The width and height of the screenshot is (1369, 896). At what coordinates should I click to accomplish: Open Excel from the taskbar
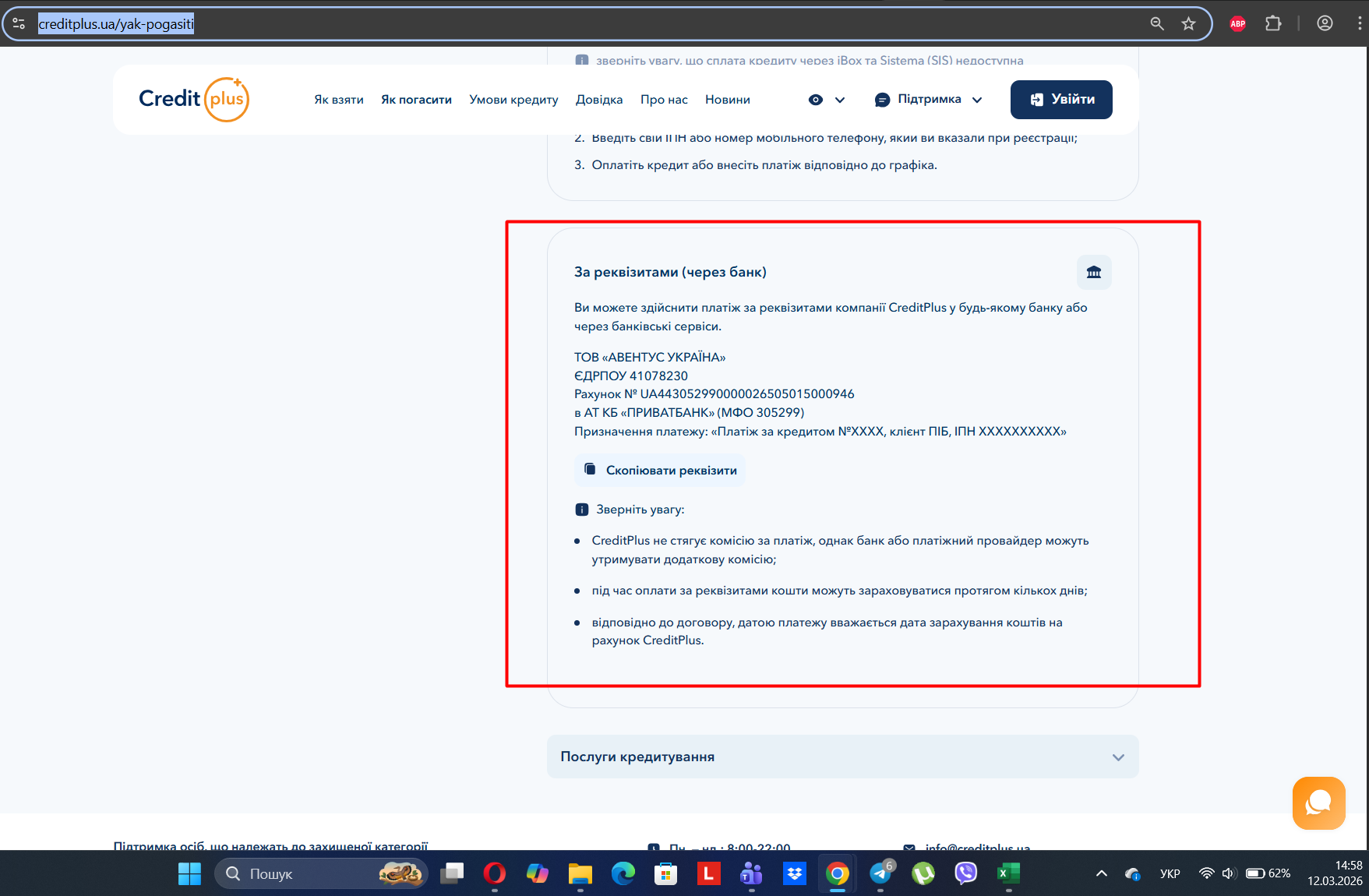pos(1009,873)
